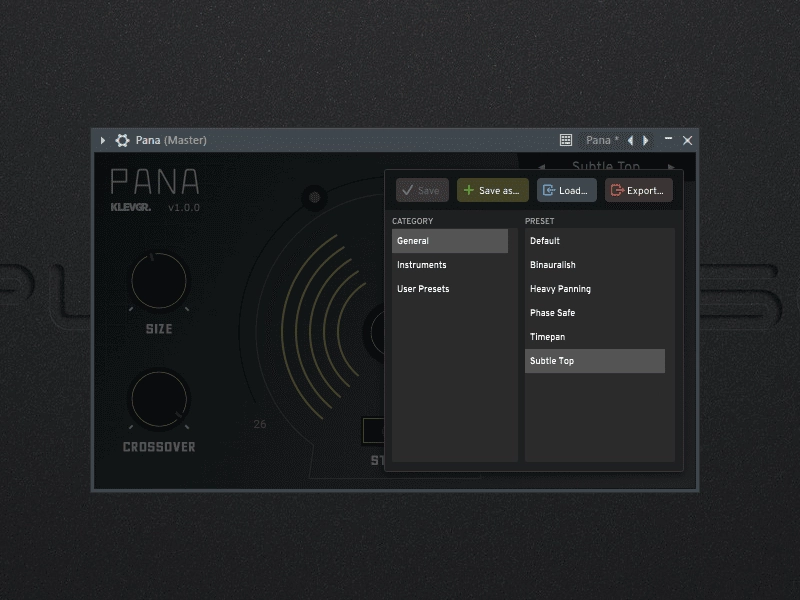Select previous preset arrow in title bar
This screenshot has width=800, height=600.
[x=631, y=140]
